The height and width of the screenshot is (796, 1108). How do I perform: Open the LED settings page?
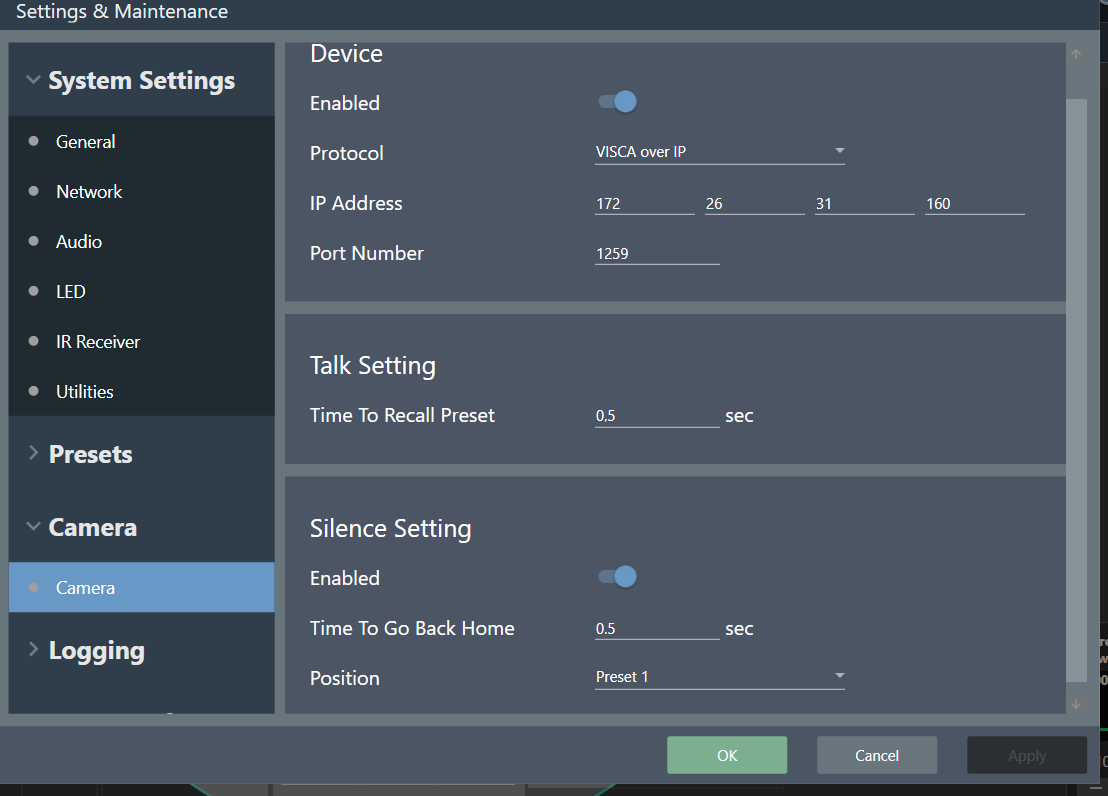pyautogui.click(x=141, y=291)
